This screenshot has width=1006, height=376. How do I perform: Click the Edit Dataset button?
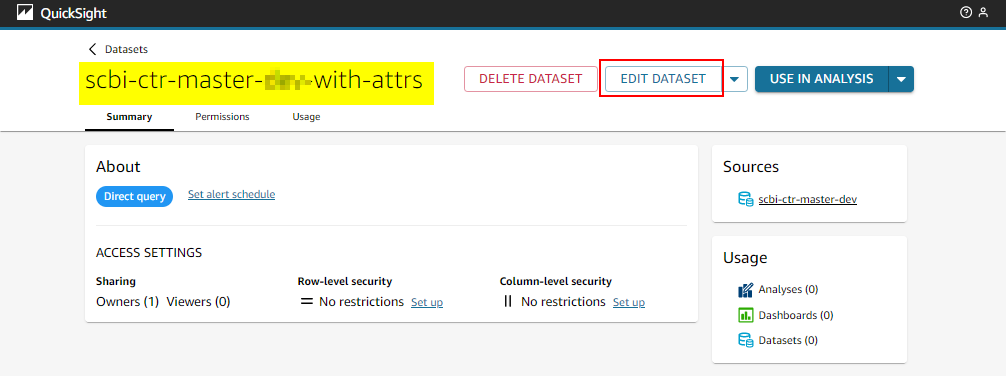point(663,79)
